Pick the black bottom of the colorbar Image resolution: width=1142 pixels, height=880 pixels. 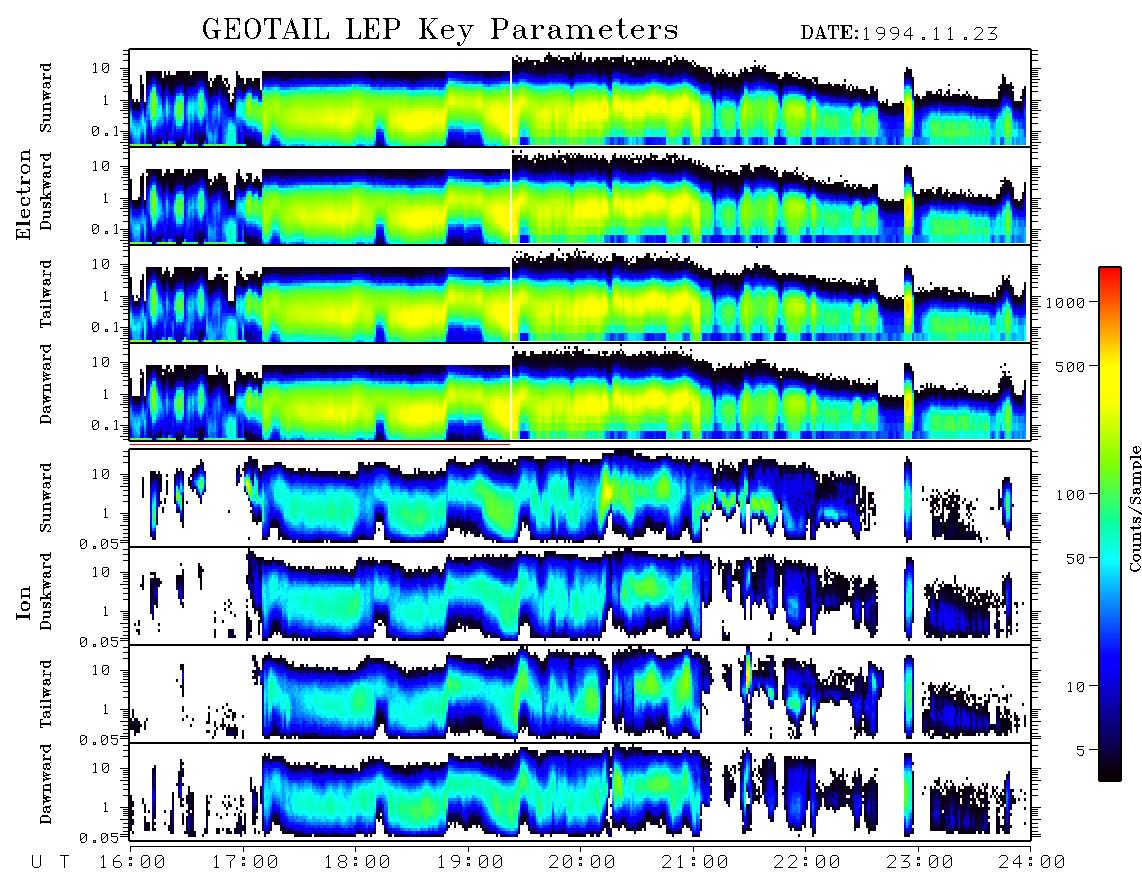(1109, 772)
